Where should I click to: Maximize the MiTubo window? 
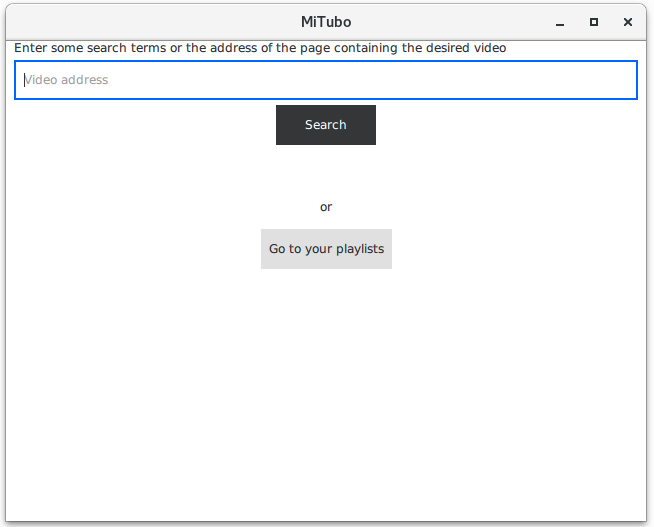coord(594,22)
